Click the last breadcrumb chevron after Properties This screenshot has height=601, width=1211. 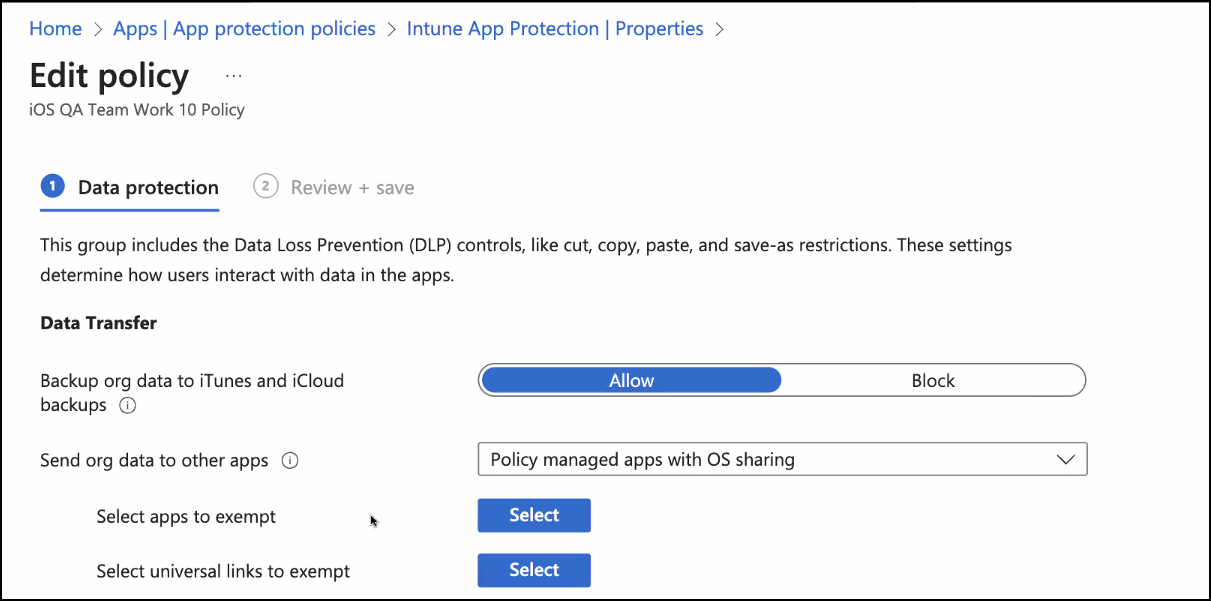(719, 30)
